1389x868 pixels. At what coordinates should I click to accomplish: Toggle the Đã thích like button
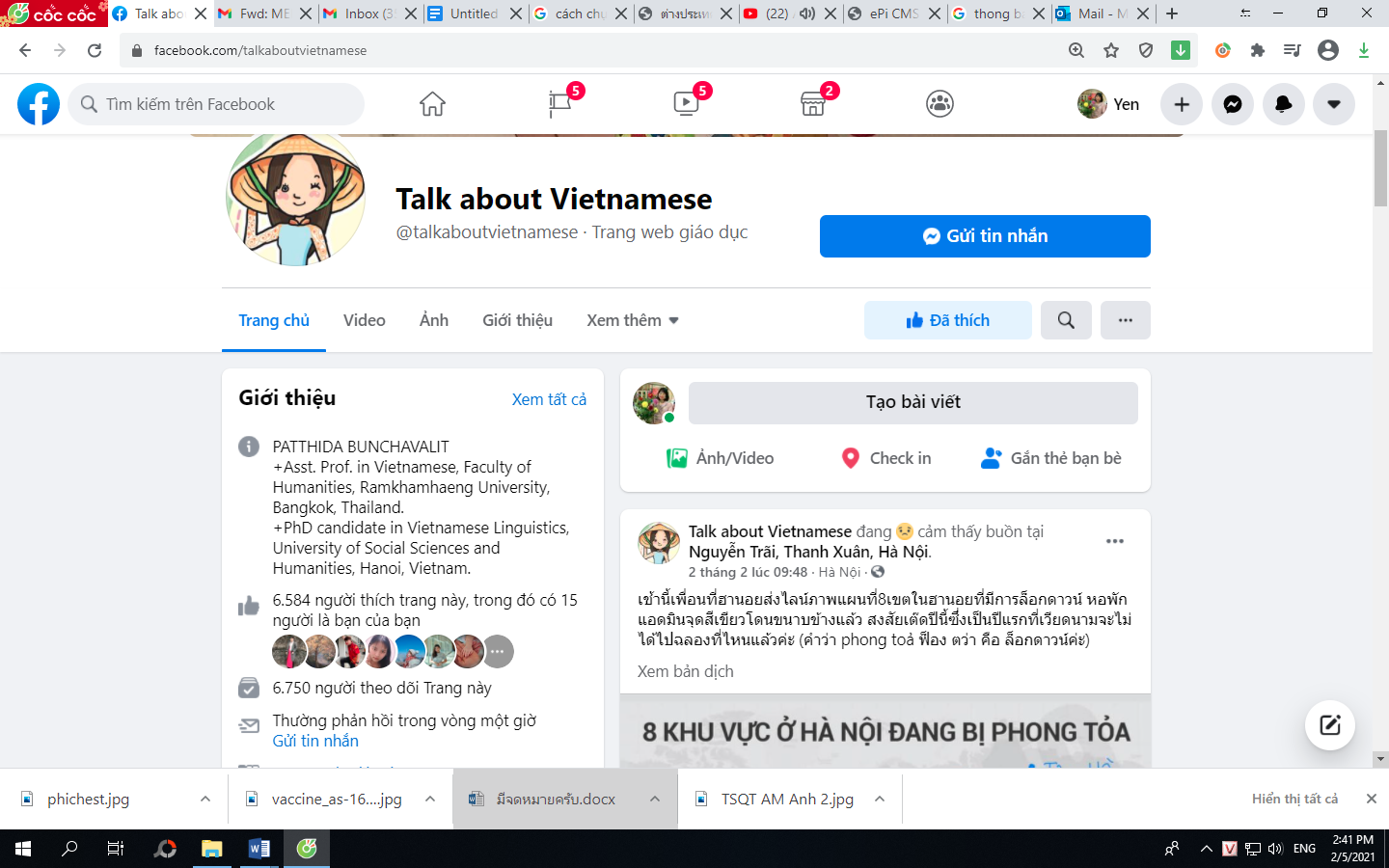(x=947, y=320)
